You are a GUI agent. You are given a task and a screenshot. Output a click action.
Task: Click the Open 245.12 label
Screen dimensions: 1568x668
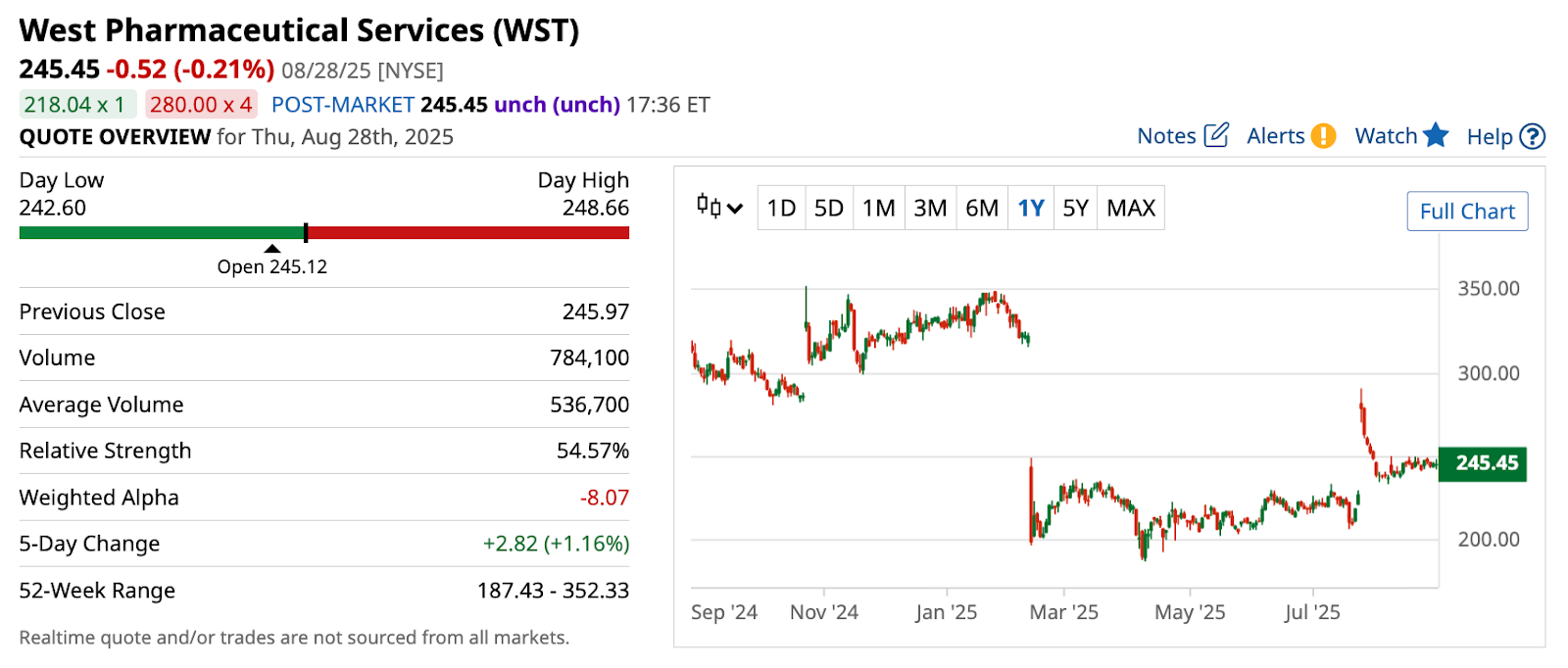[x=272, y=266]
